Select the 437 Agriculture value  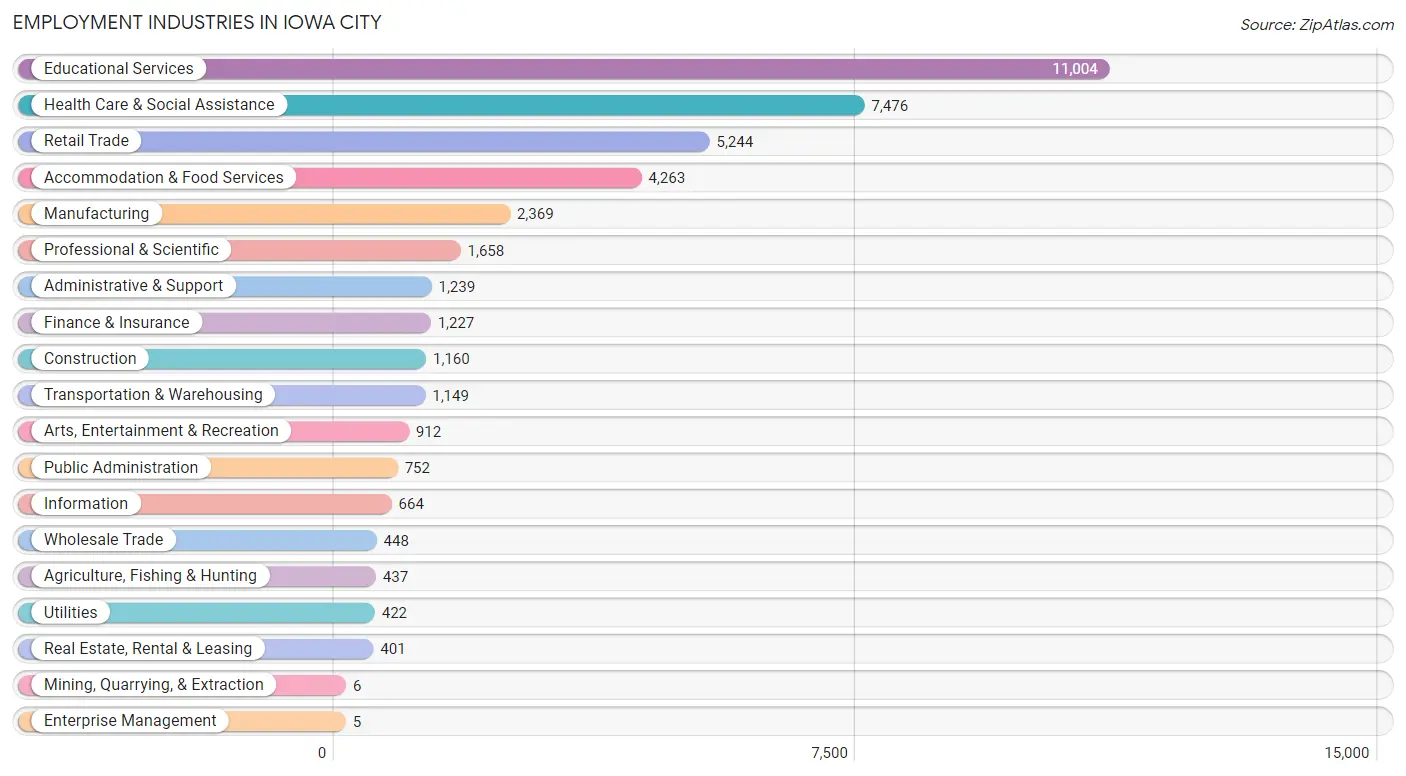tap(395, 576)
